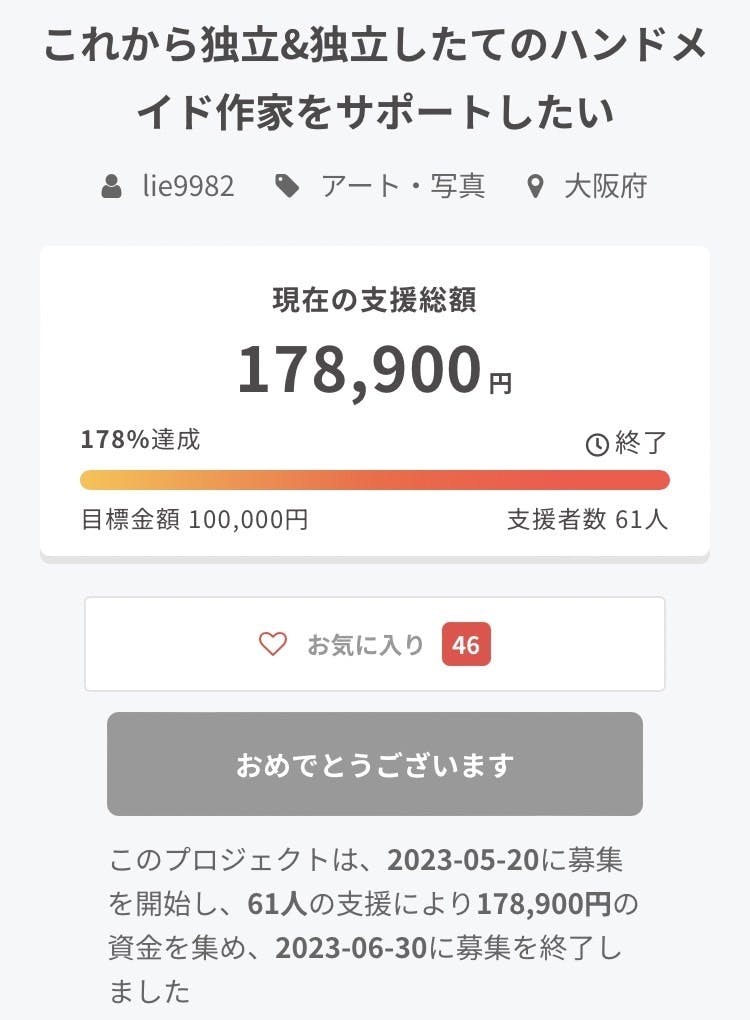Click the red 46 favorites count badge
Viewport: 750px width, 1020px height.
[x=466, y=645]
